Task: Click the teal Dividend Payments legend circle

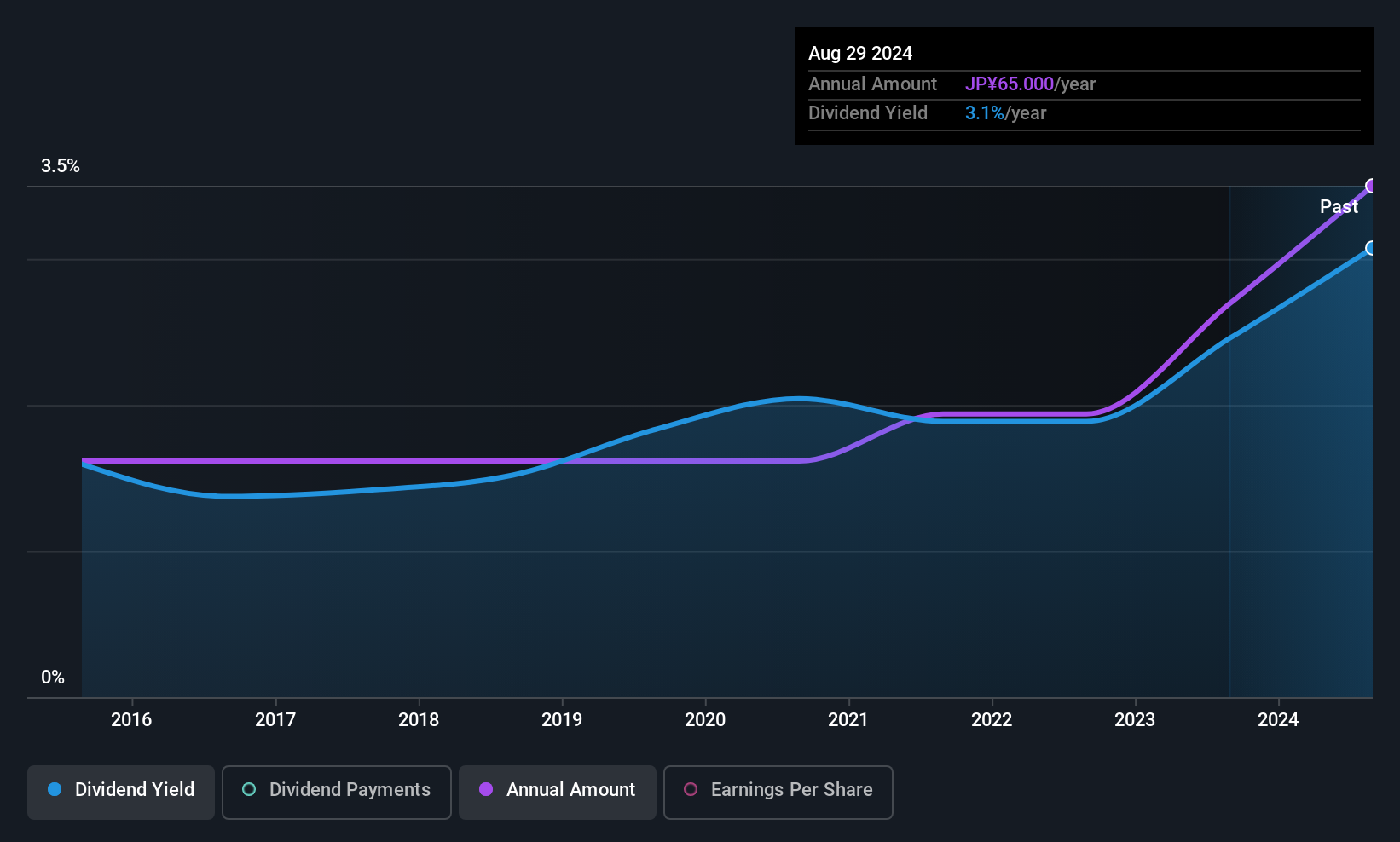Action: [249, 789]
